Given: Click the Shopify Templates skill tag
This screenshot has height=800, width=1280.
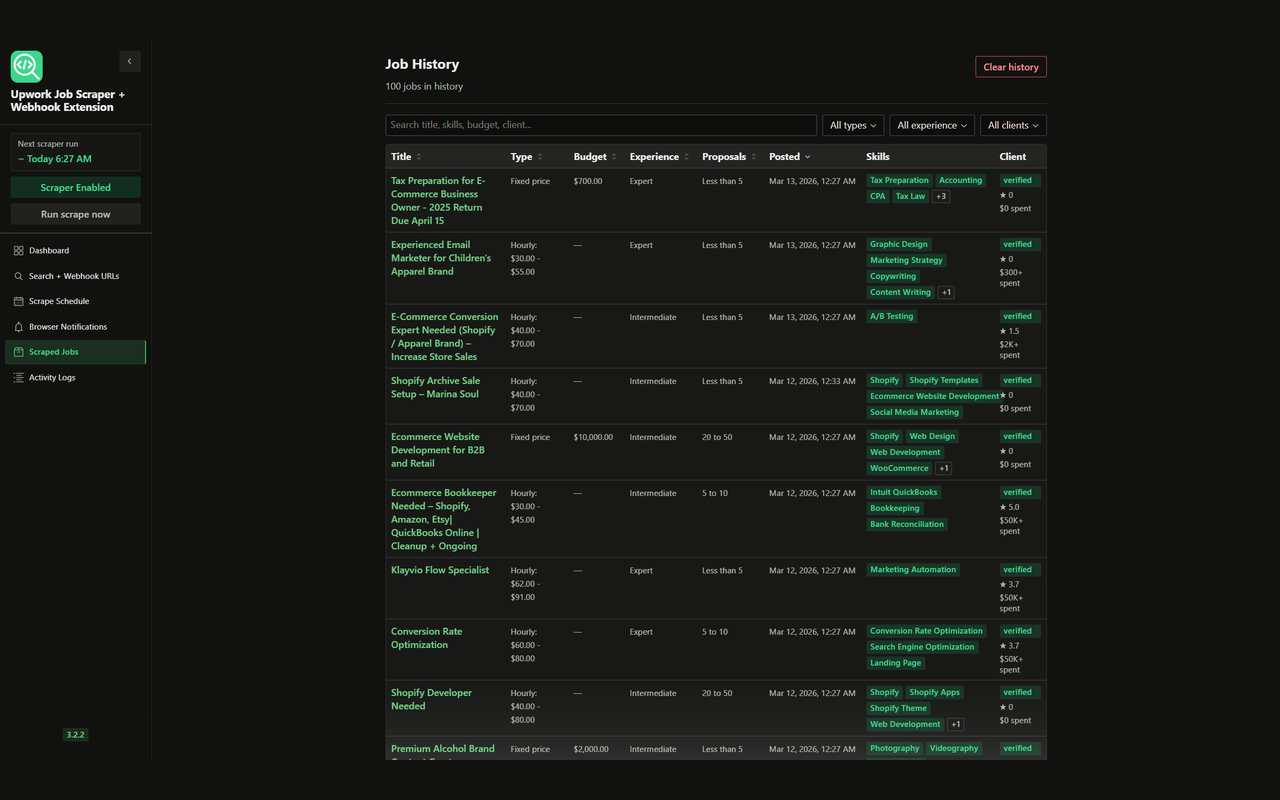Looking at the screenshot, I should [944, 381].
